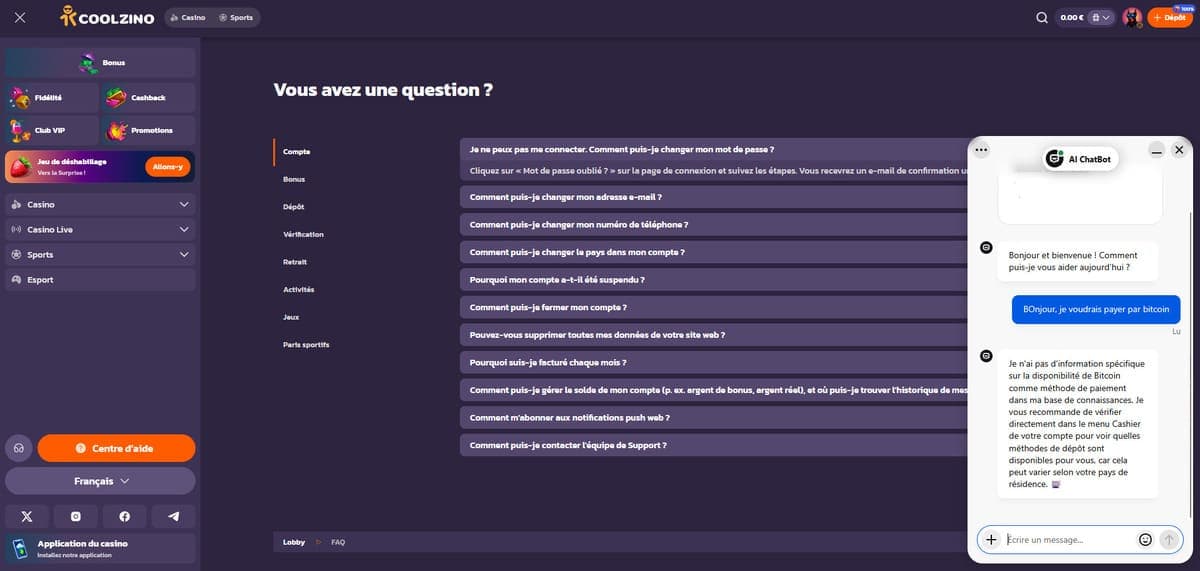1200x571 pixels.
Task: Click the headset support icon
Action: [19, 448]
